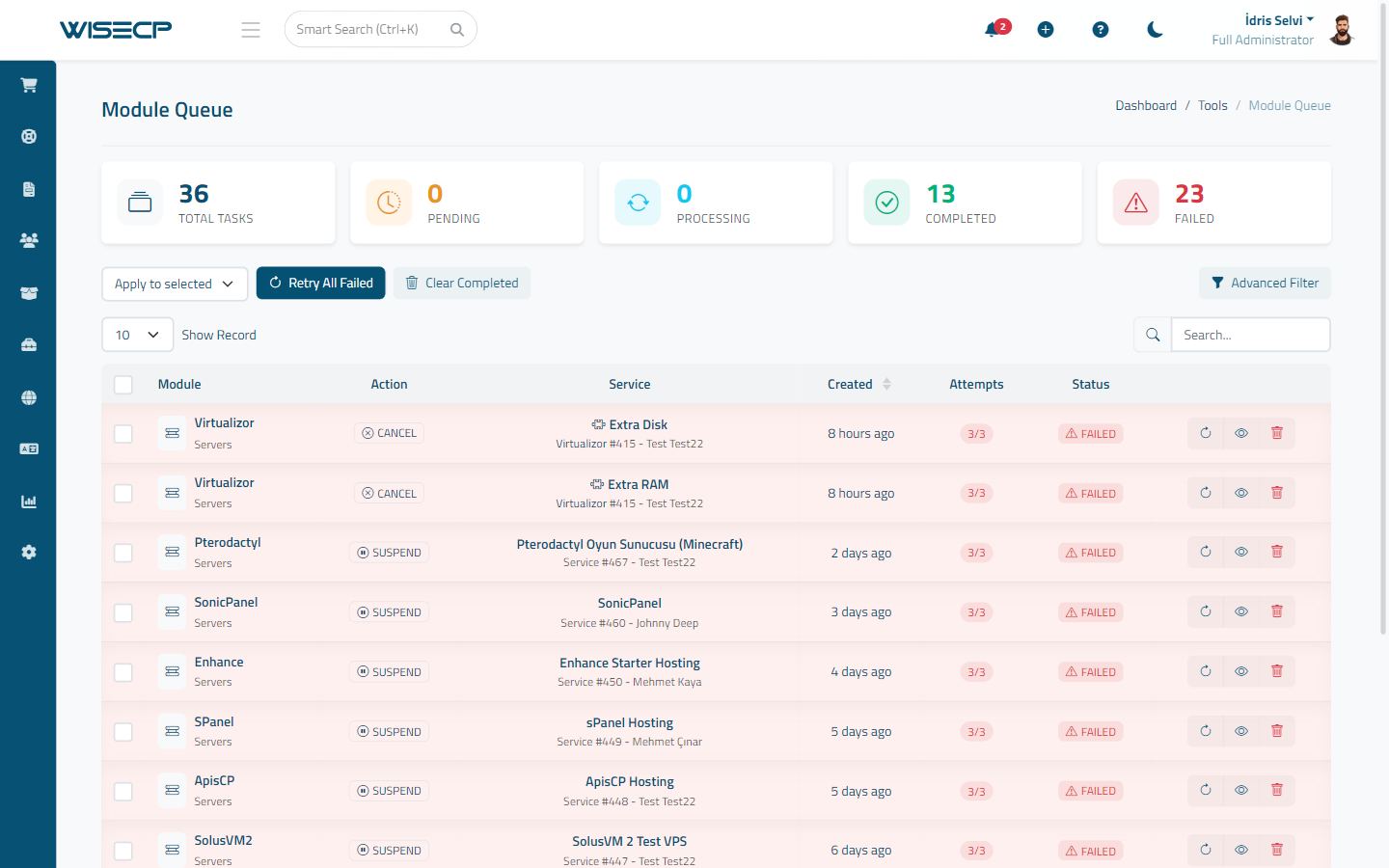1389x868 pixels.
Task: Delete the SonicPanel task
Action: (1277, 611)
